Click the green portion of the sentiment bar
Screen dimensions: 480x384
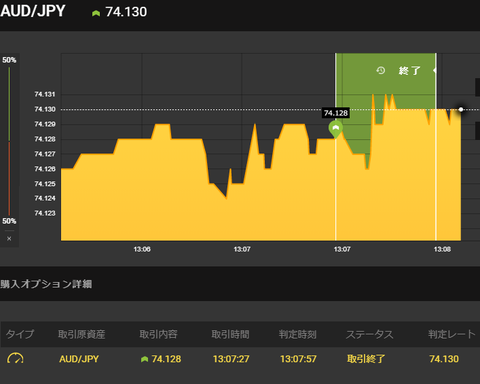tap(9, 104)
